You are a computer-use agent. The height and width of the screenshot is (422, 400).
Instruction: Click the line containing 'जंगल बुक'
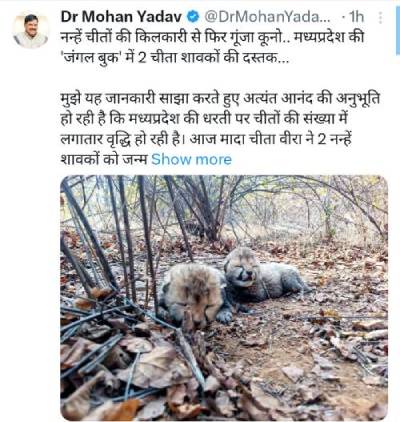pyautogui.click(x=175, y=58)
